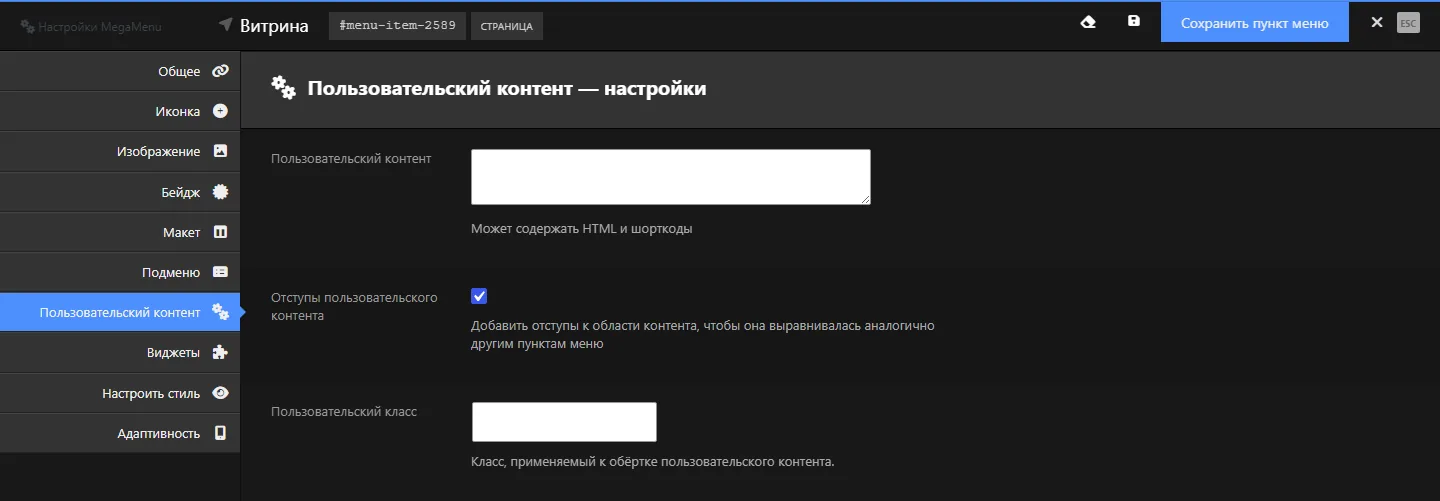Click the floppy disk save icon
The width and height of the screenshot is (1440, 501).
(x=1133, y=21)
